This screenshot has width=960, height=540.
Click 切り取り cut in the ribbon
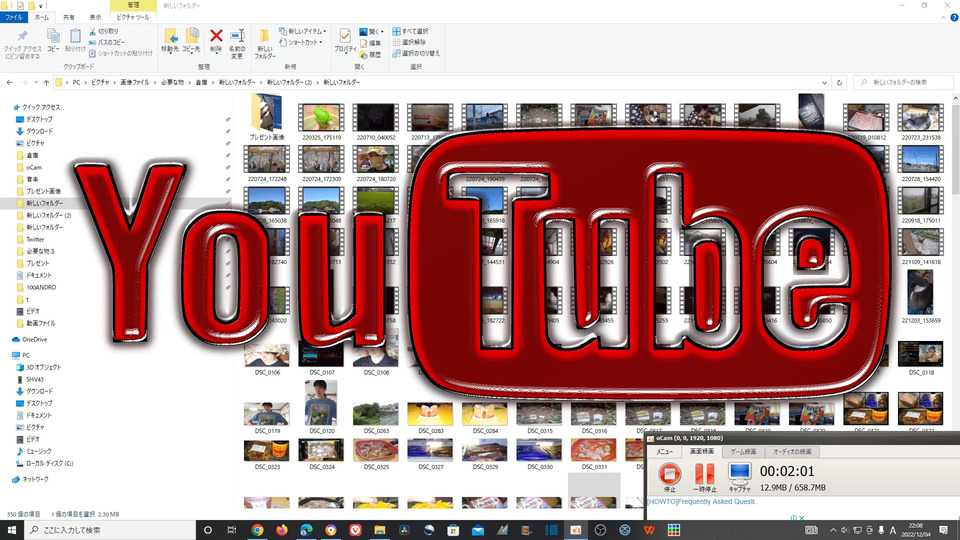tap(104, 31)
